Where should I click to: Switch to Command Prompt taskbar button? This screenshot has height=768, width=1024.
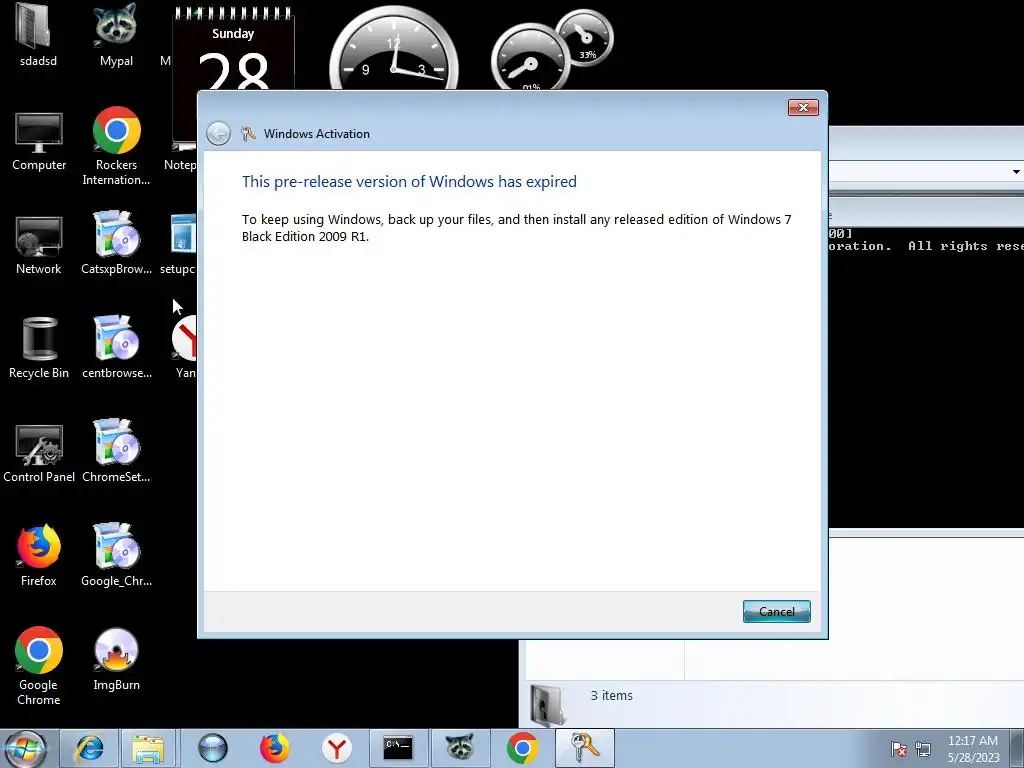(x=398, y=748)
